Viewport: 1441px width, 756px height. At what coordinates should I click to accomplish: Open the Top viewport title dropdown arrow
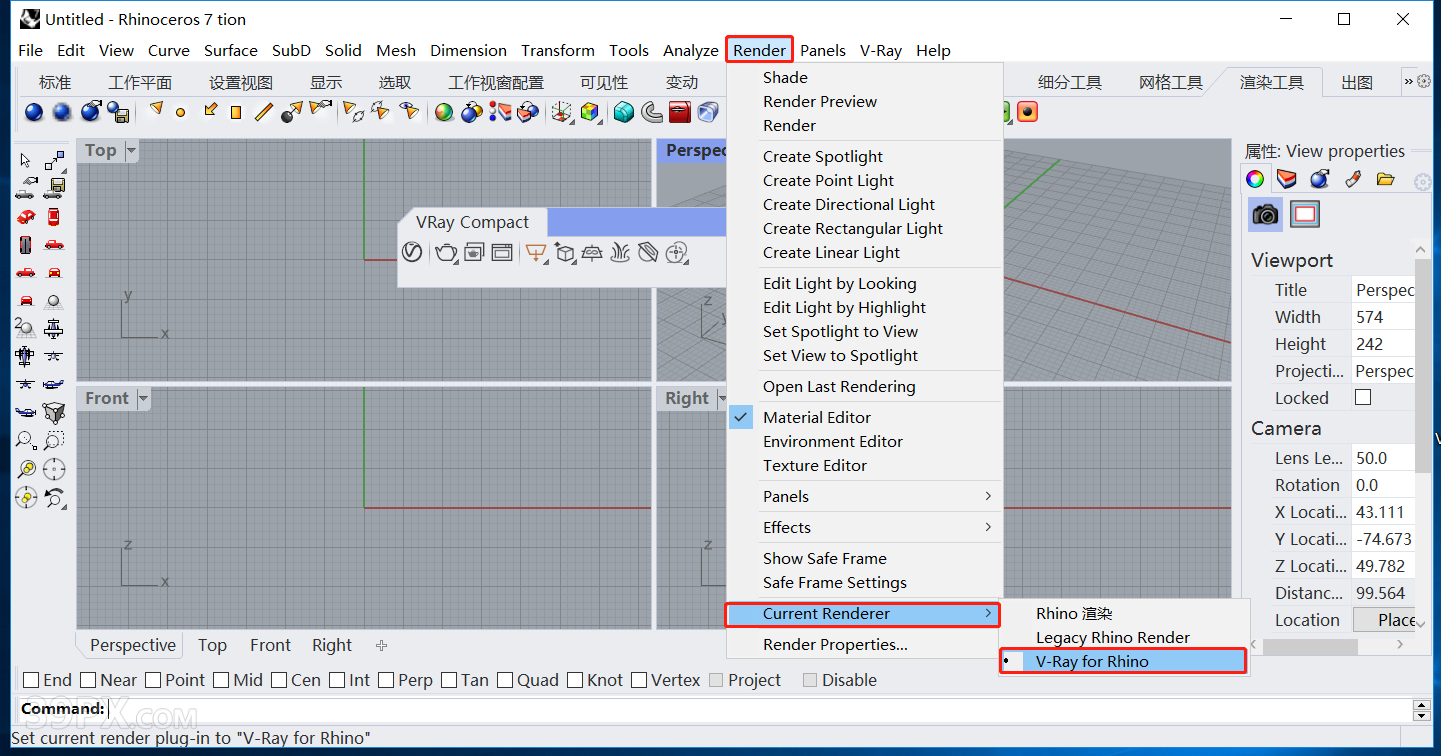point(131,151)
